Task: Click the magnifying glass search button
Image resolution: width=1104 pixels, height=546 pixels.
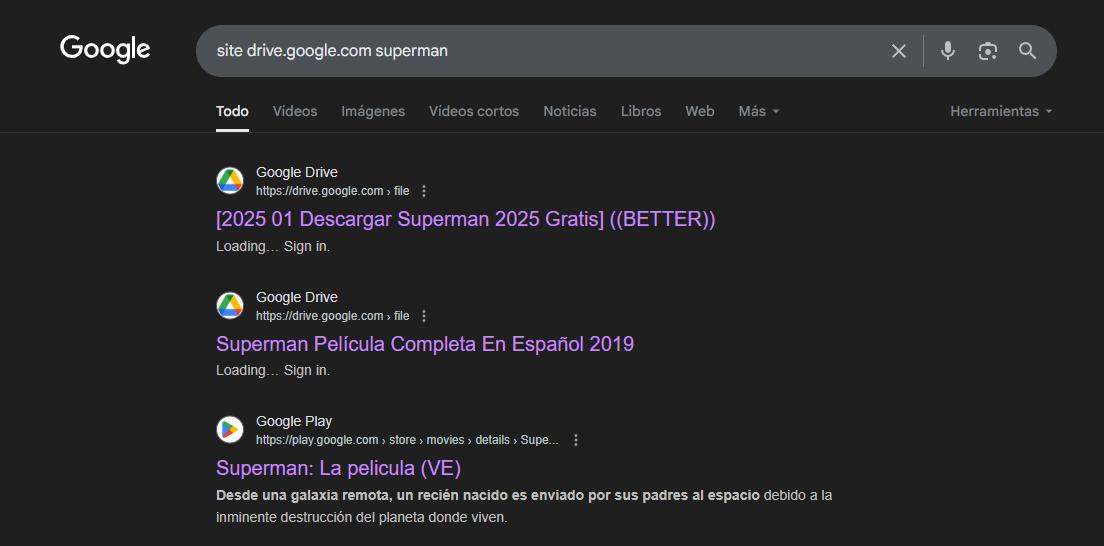Action: [1027, 51]
